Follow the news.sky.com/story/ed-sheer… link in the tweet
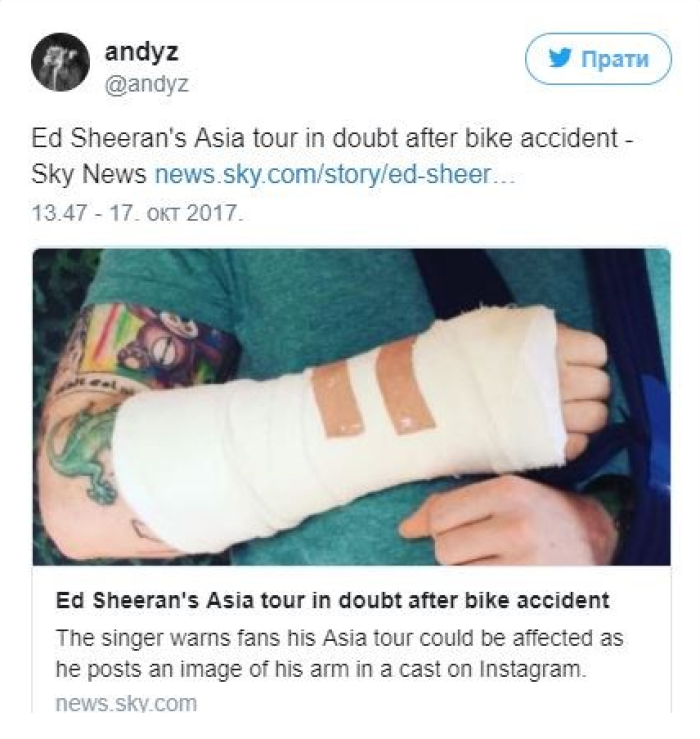The image size is (700, 739). 335,174
